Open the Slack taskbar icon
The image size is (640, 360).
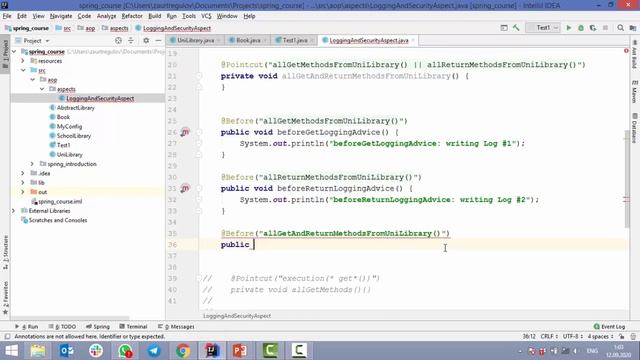coord(96,351)
